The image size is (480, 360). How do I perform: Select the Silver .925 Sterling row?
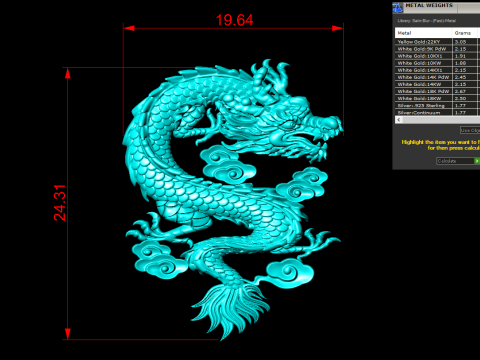(437, 105)
